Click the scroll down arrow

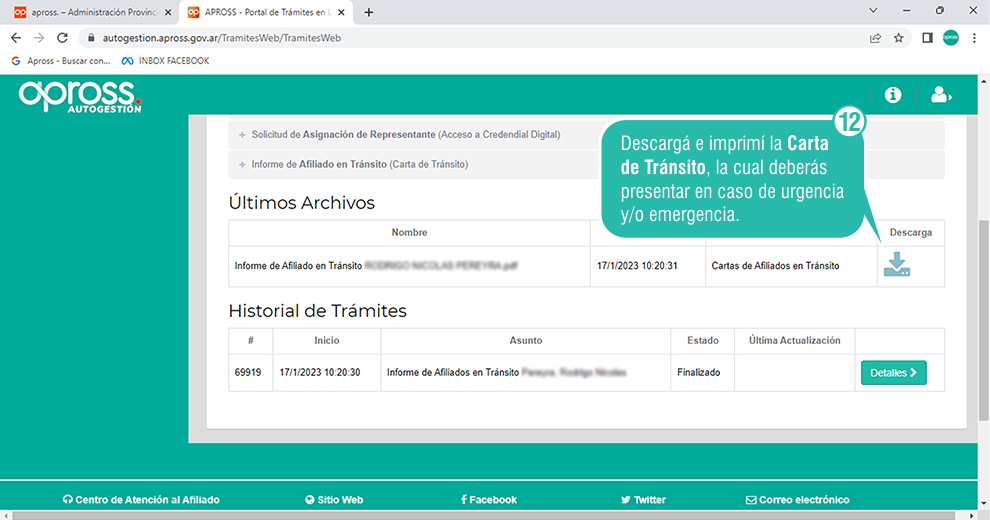coord(984,504)
